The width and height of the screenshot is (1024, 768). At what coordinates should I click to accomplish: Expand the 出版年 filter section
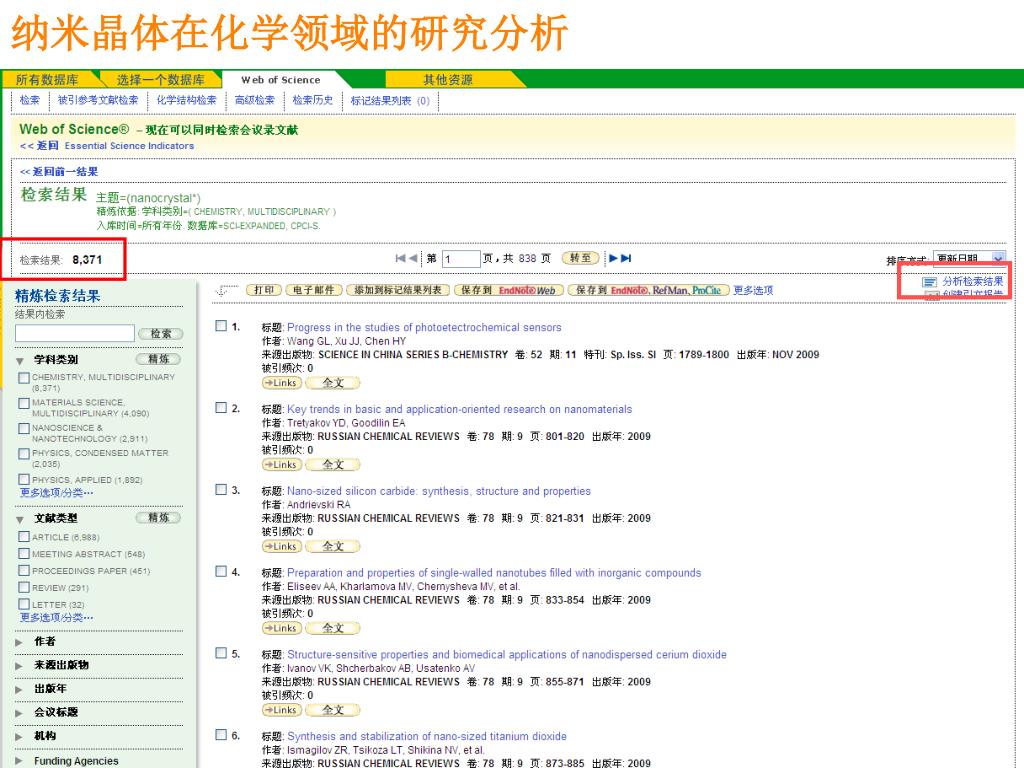[x=19, y=689]
